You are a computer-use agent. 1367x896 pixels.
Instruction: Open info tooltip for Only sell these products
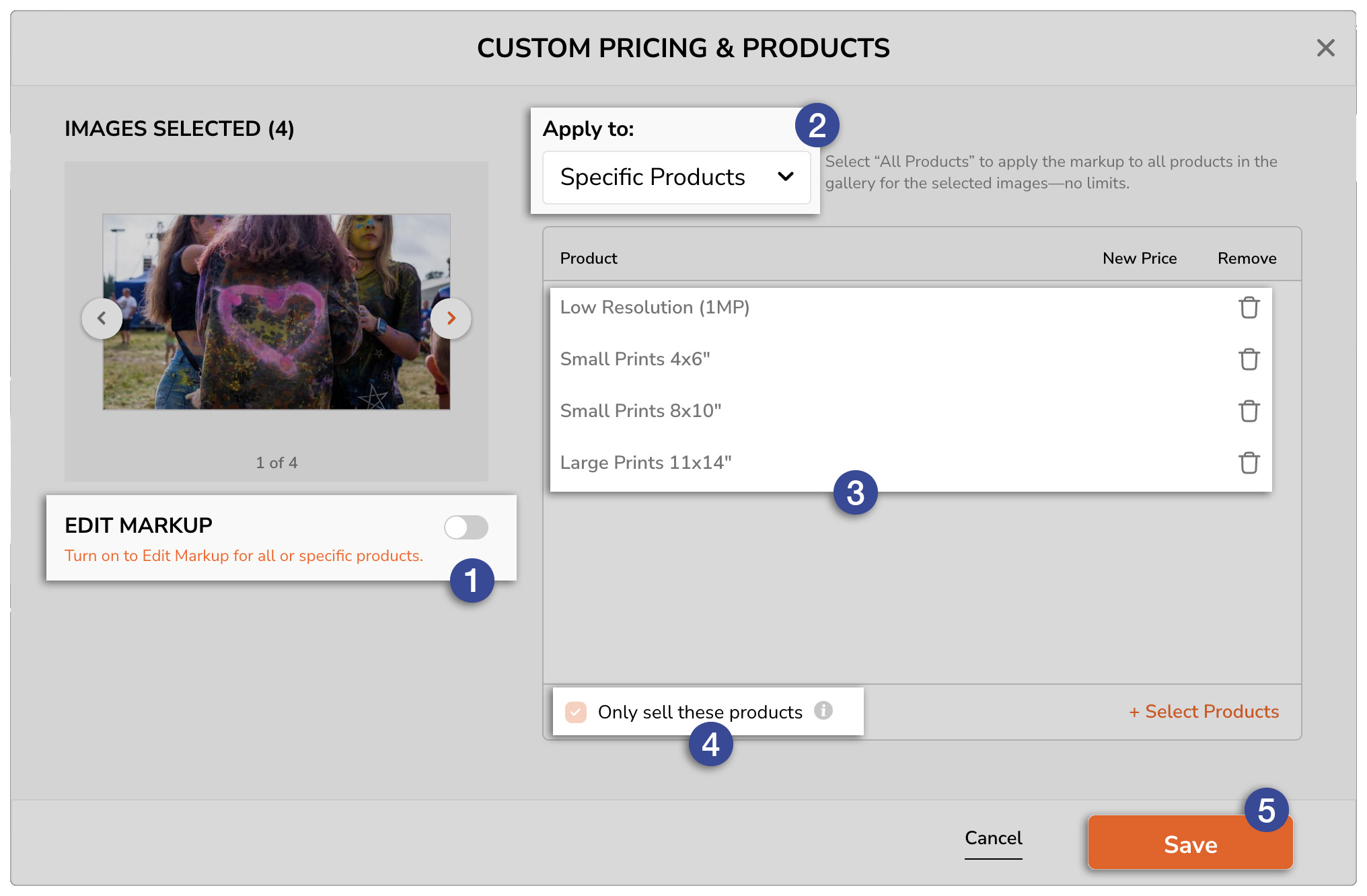[x=823, y=710]
